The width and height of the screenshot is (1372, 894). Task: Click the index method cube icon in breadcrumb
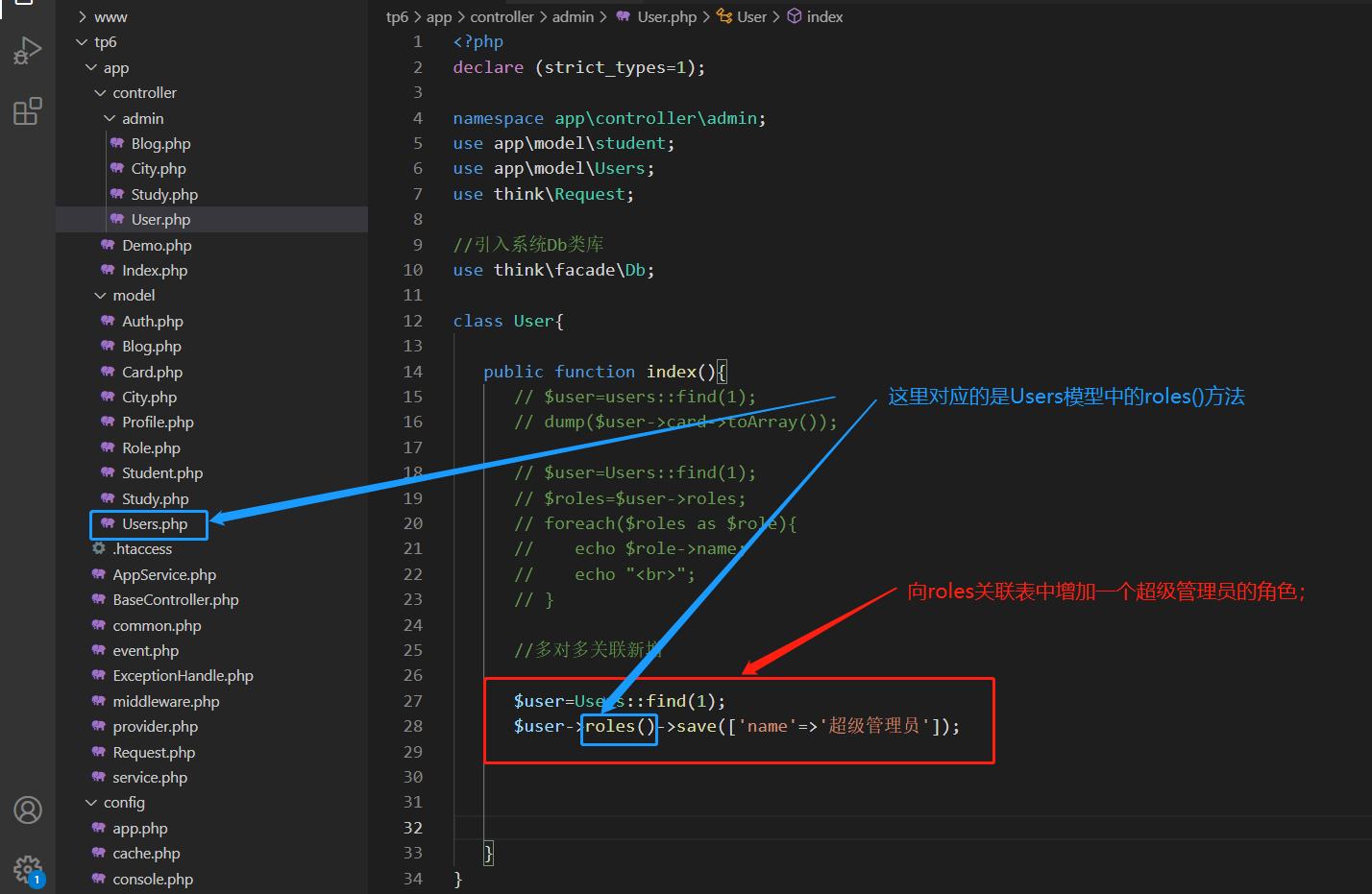(795, 16)
